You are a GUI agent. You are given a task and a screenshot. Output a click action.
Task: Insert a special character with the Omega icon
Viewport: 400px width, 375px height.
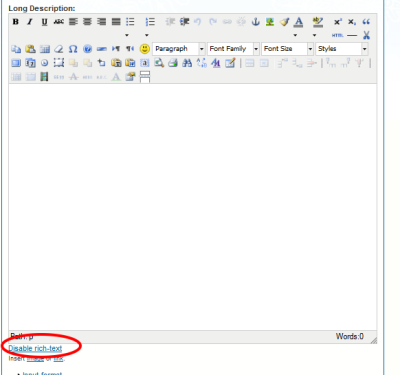tap(73, 49)
